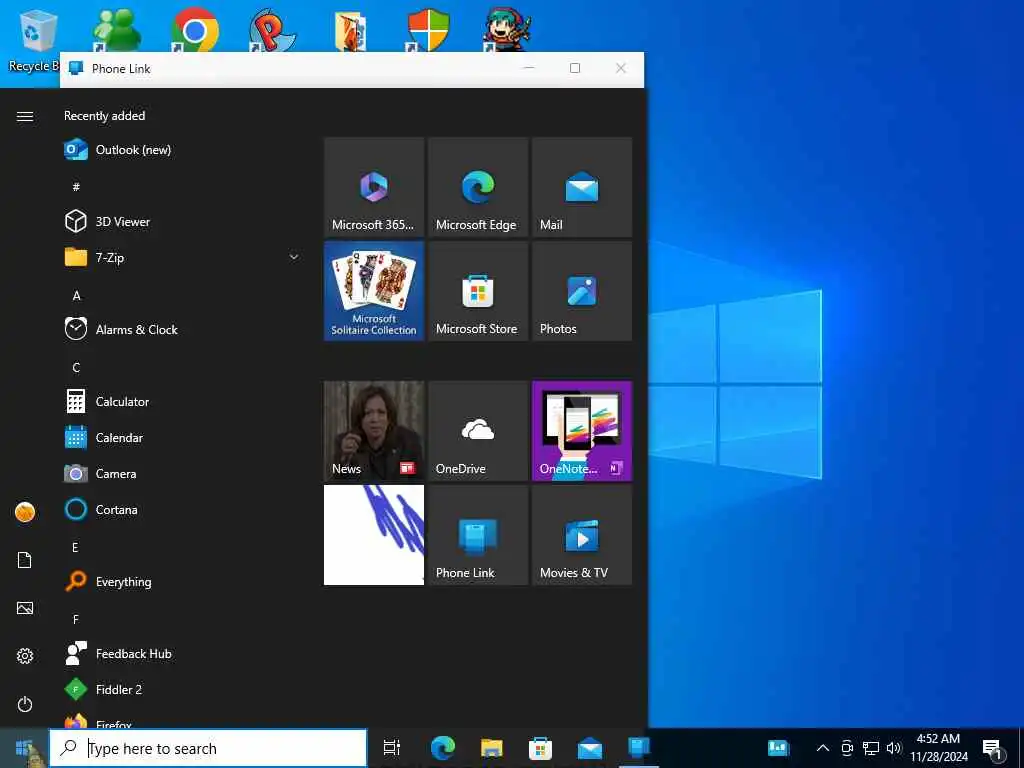The width and height of the screenshot is (1024, 768).
Task: Open the green people messenger desktop shortcut
Action: [x=116, y=29]
